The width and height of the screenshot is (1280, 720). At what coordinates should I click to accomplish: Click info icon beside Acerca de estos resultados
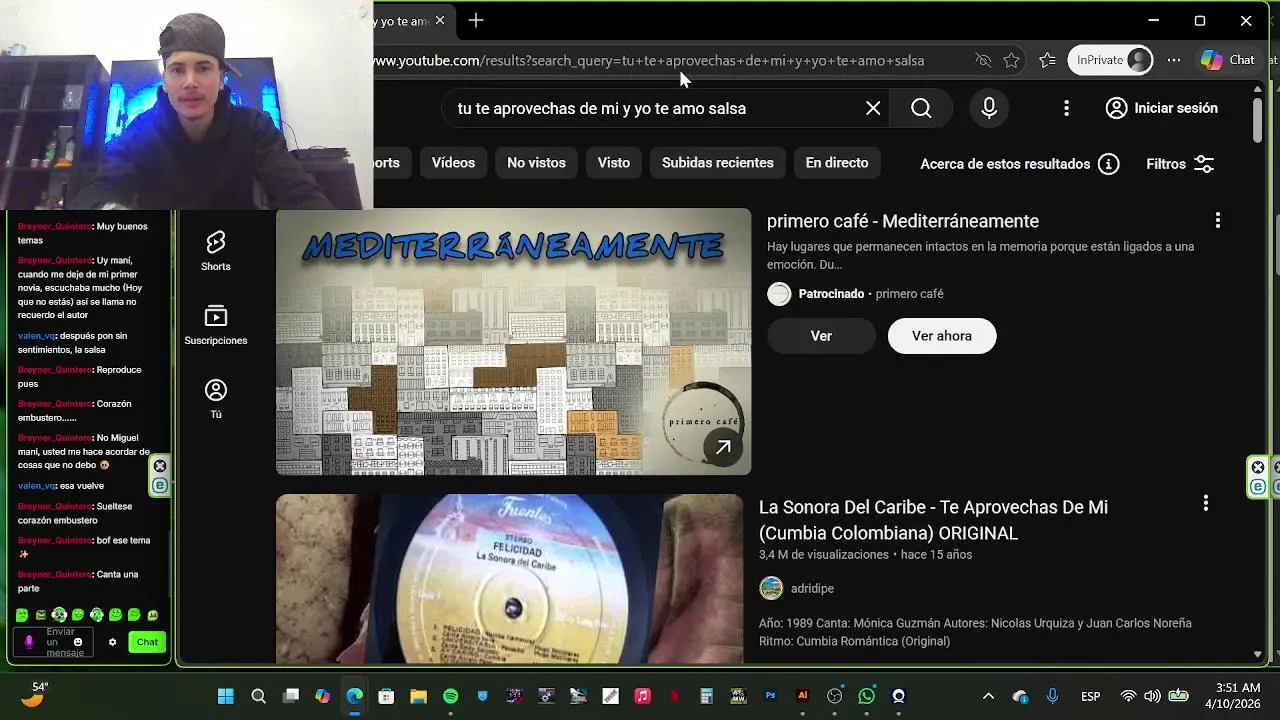[1108, 164]
